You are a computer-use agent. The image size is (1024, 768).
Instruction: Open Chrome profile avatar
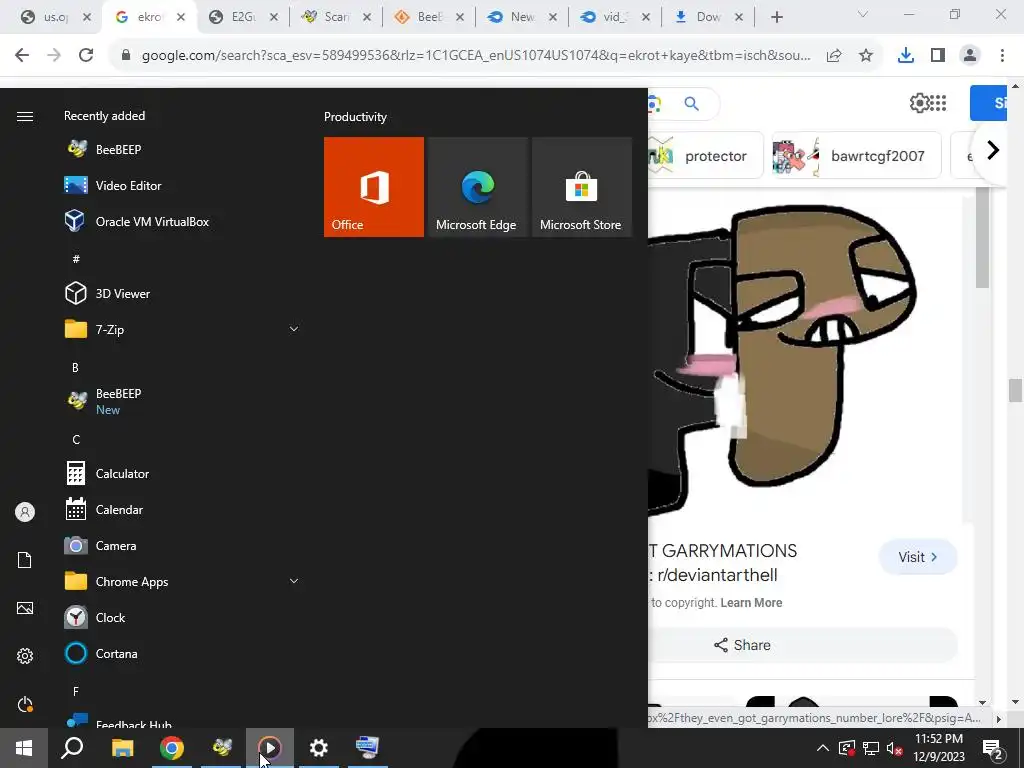pyautogui.click(x=970, y=56)
